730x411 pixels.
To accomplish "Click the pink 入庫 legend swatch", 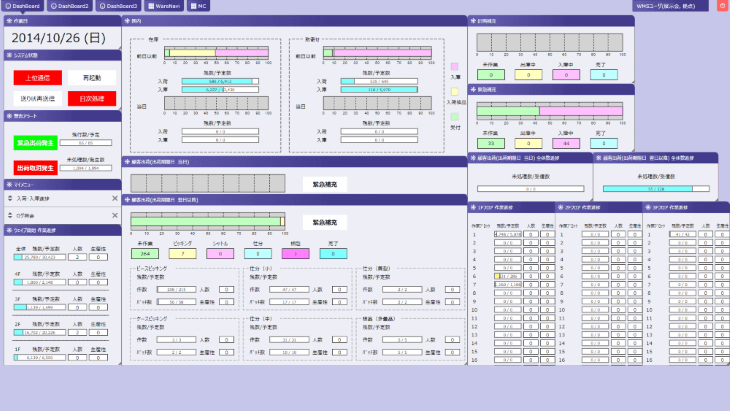I will point(455,67).
